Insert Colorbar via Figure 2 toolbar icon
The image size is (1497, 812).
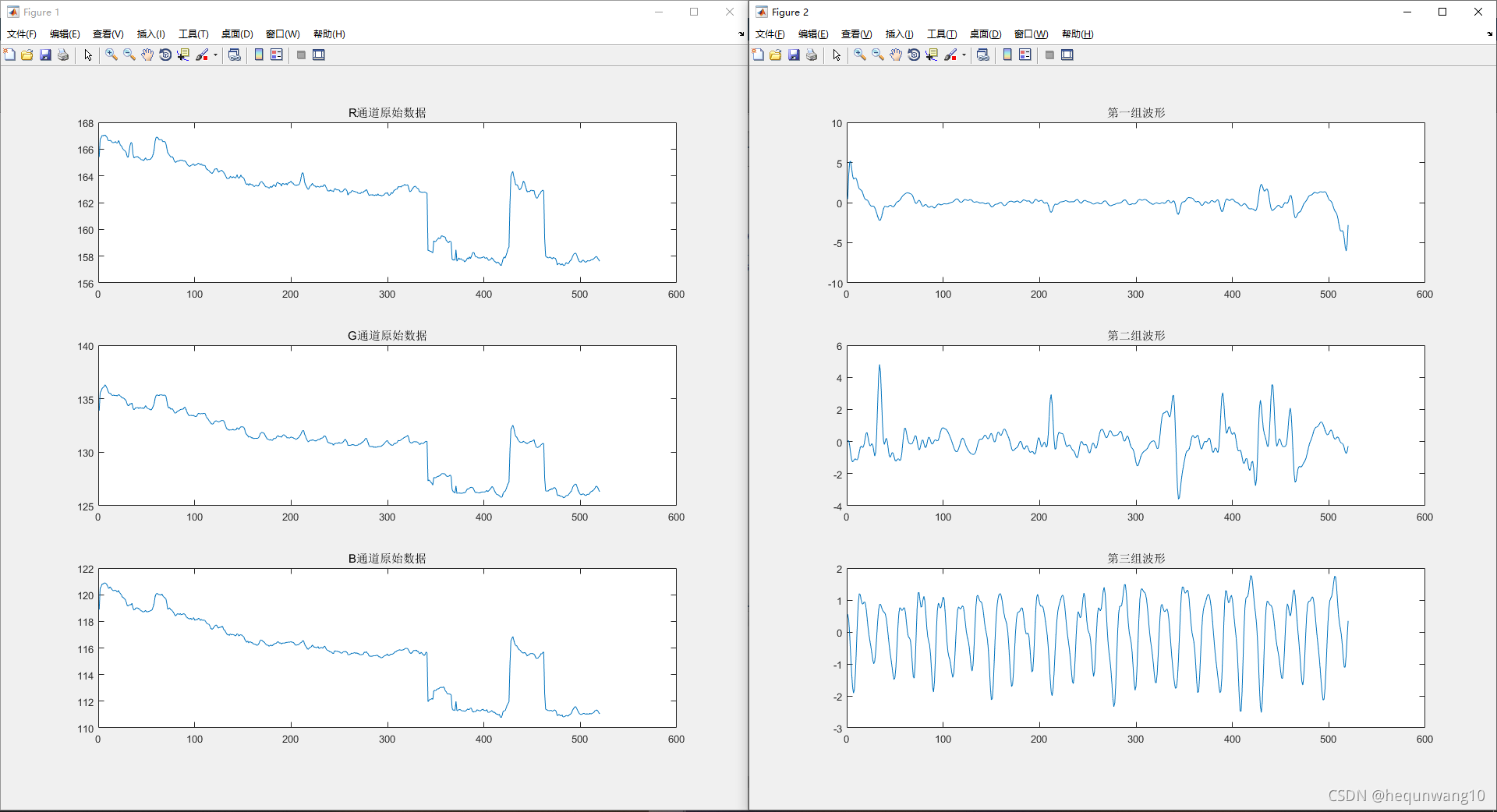pos(1007,55)
